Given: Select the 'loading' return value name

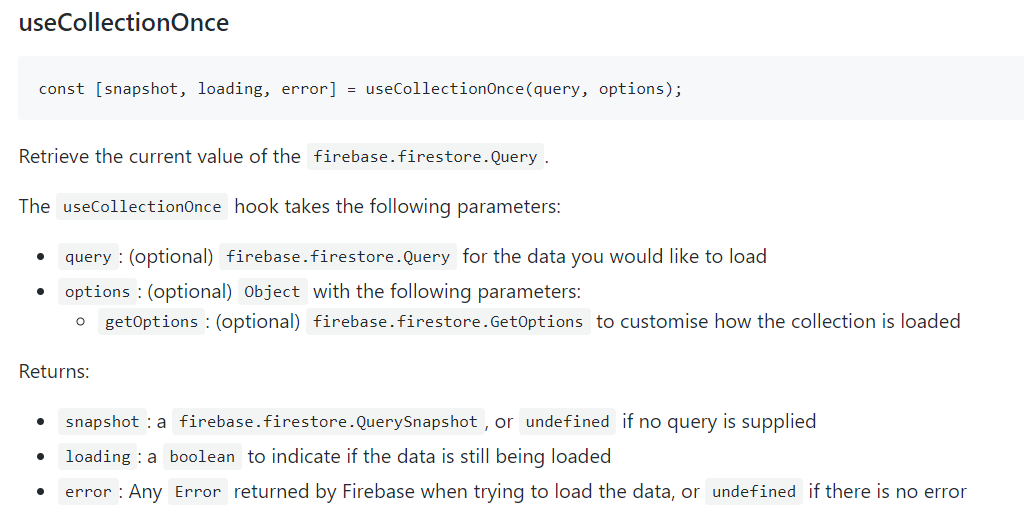Looking at the screenshot, I should [98, 457].
